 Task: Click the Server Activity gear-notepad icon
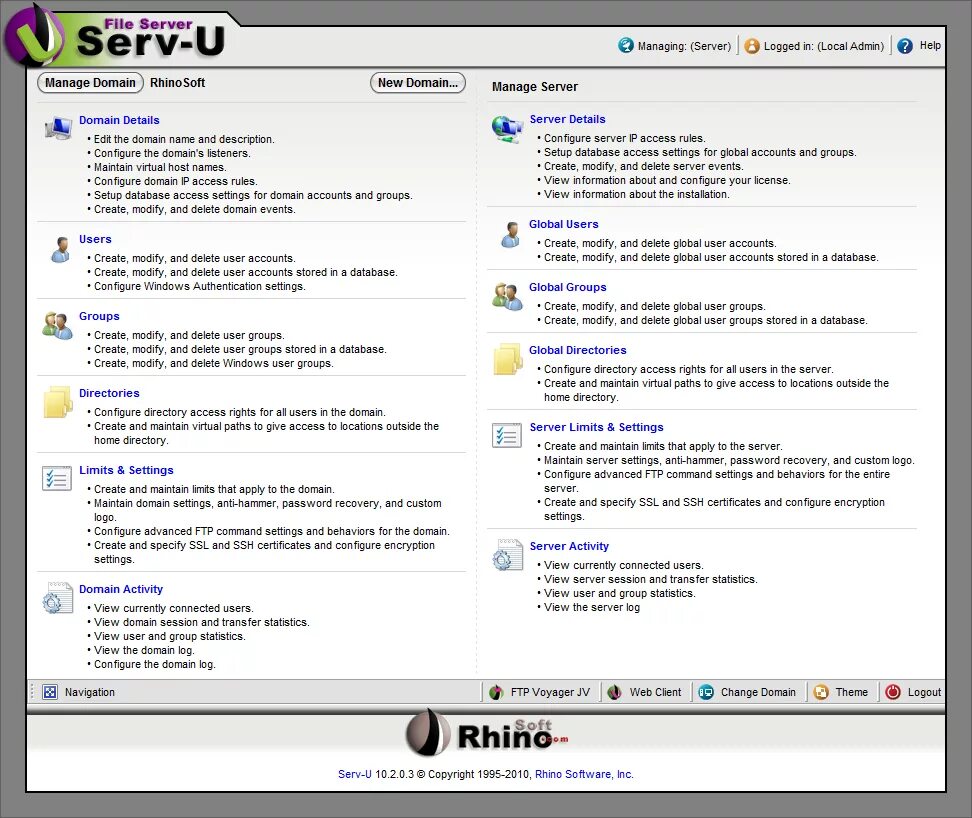click(x=508, y=555)
